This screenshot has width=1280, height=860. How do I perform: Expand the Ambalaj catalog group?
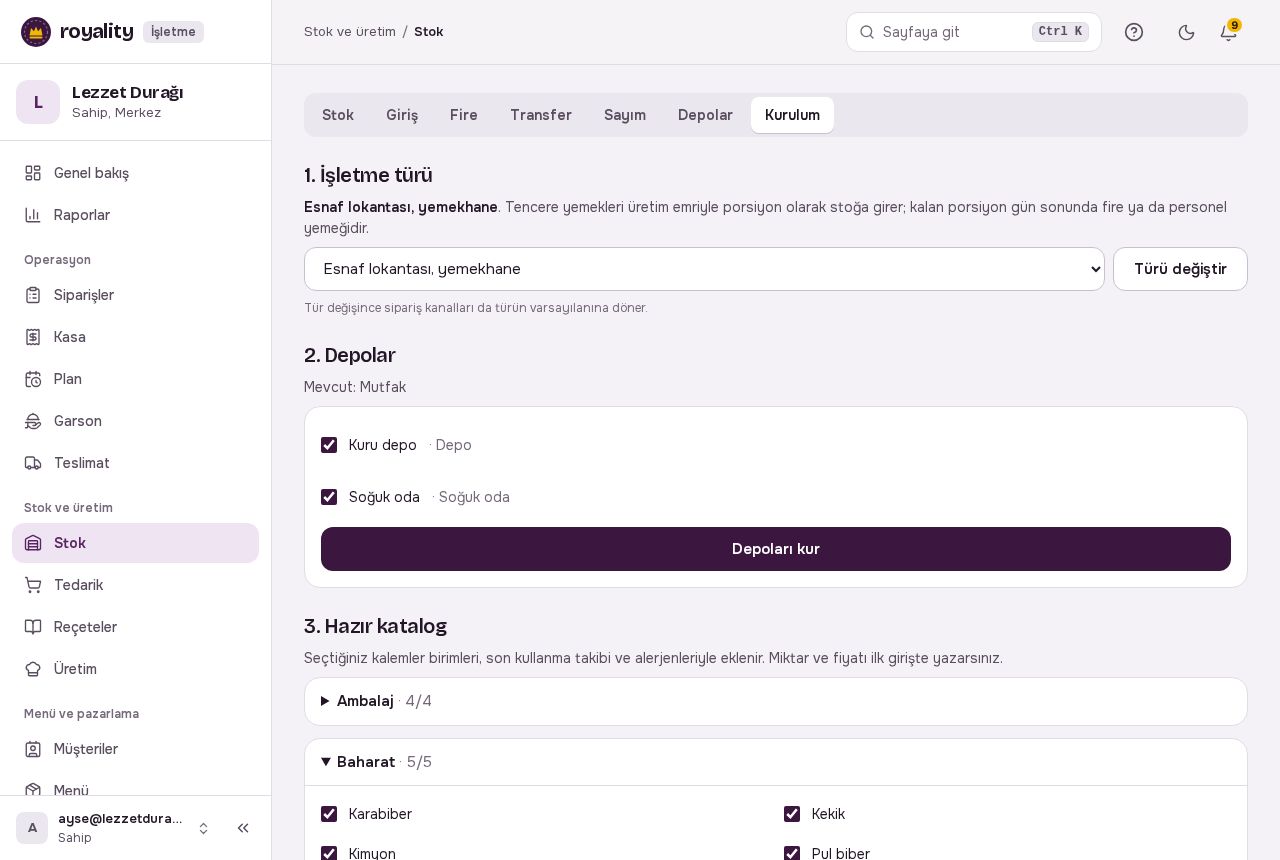[x=776, y=701]
